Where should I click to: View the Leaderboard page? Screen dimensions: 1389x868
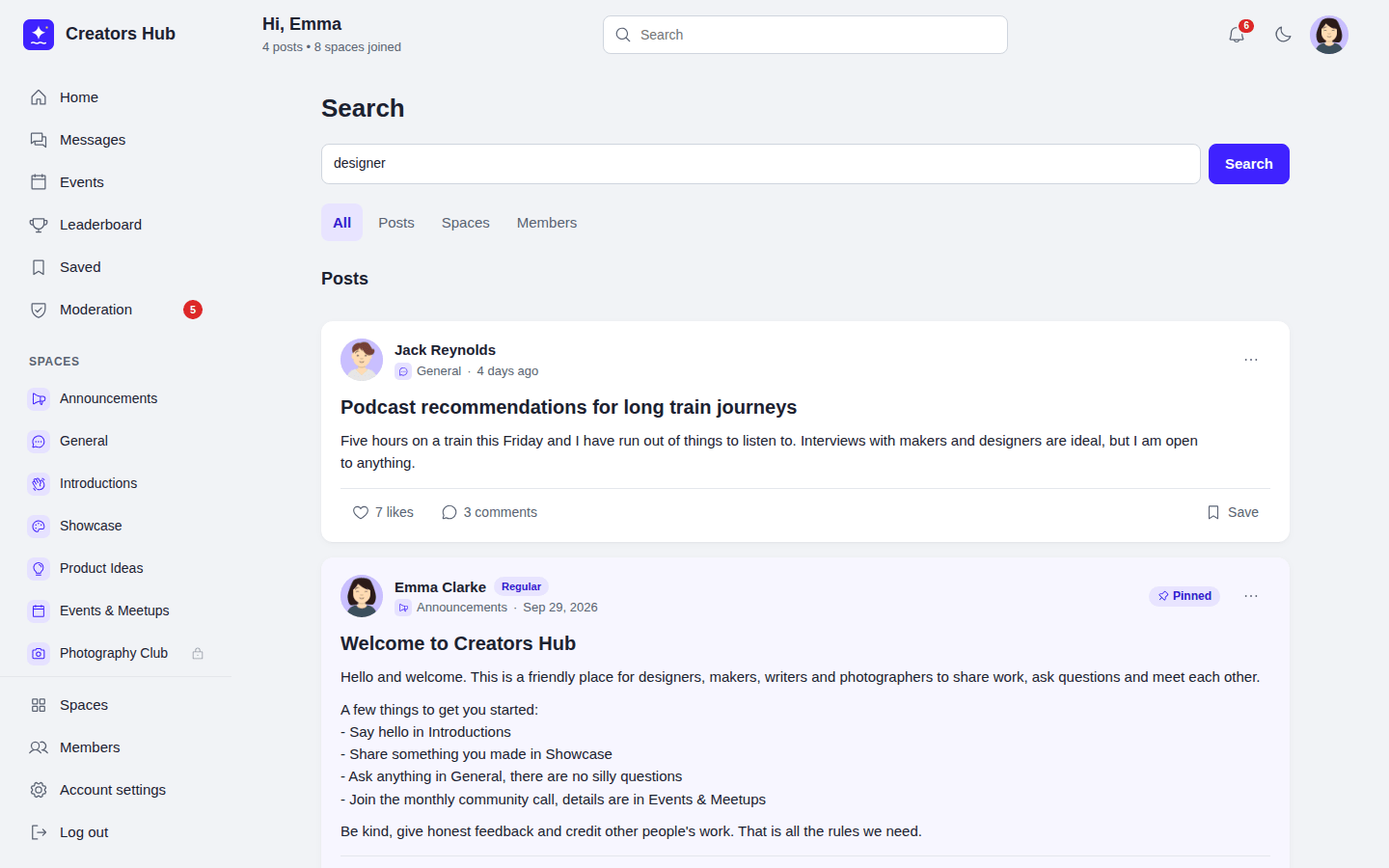(116, 225)
